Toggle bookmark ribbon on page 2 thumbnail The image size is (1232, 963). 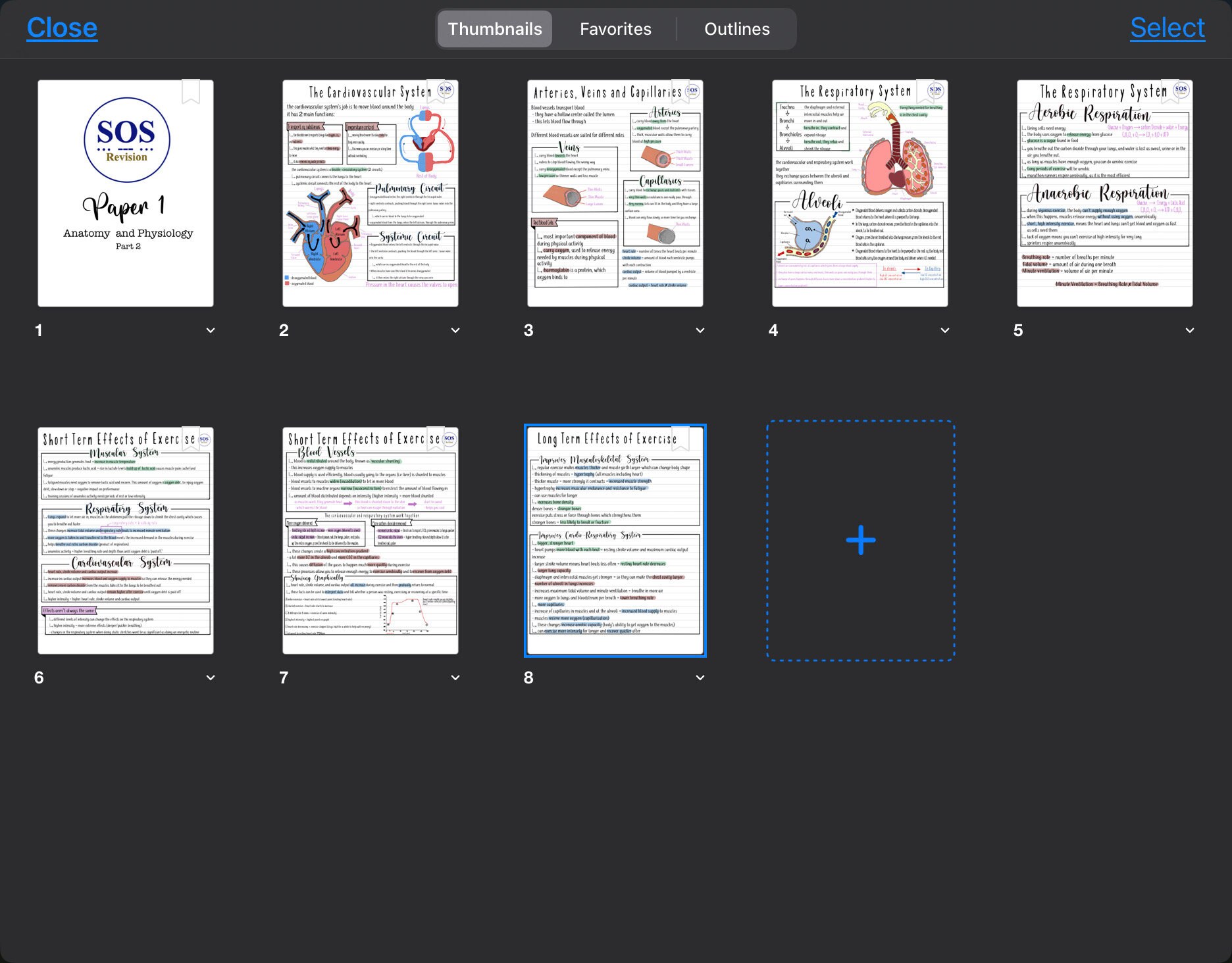tap(436, 92)
